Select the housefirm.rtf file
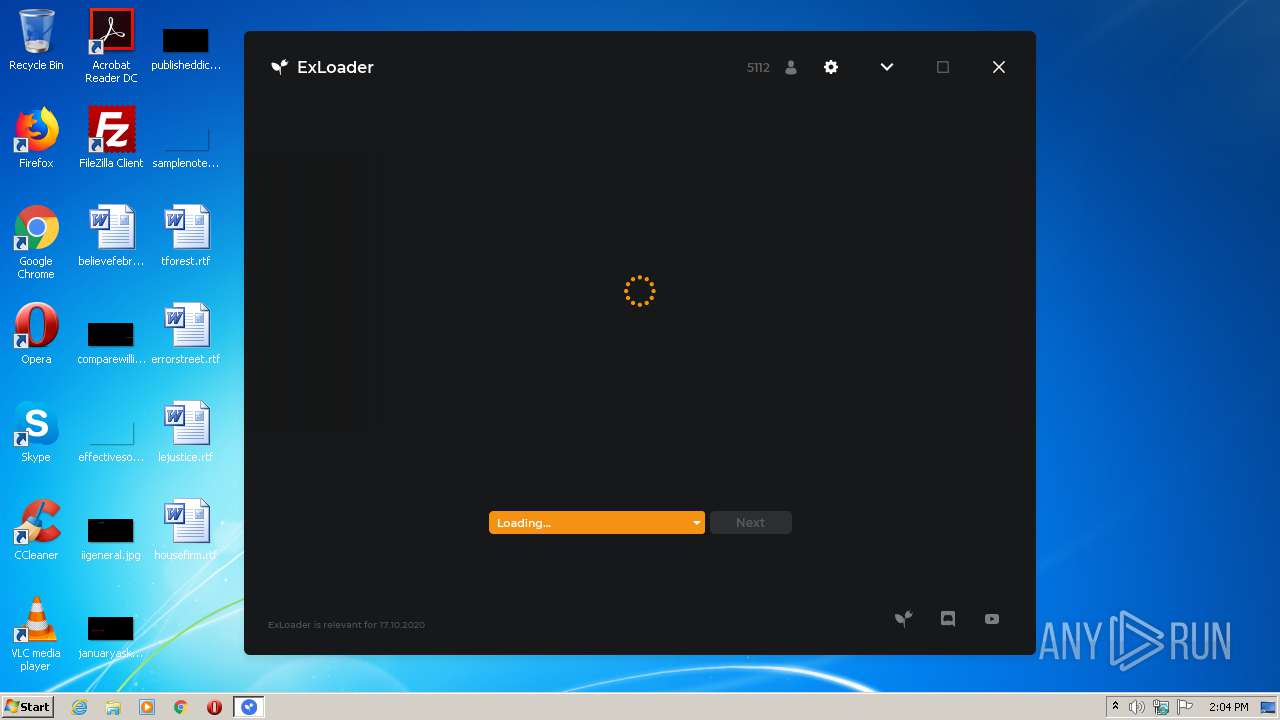The width and height of the screenshot is (1280, 720). click(x=186, y=530)
